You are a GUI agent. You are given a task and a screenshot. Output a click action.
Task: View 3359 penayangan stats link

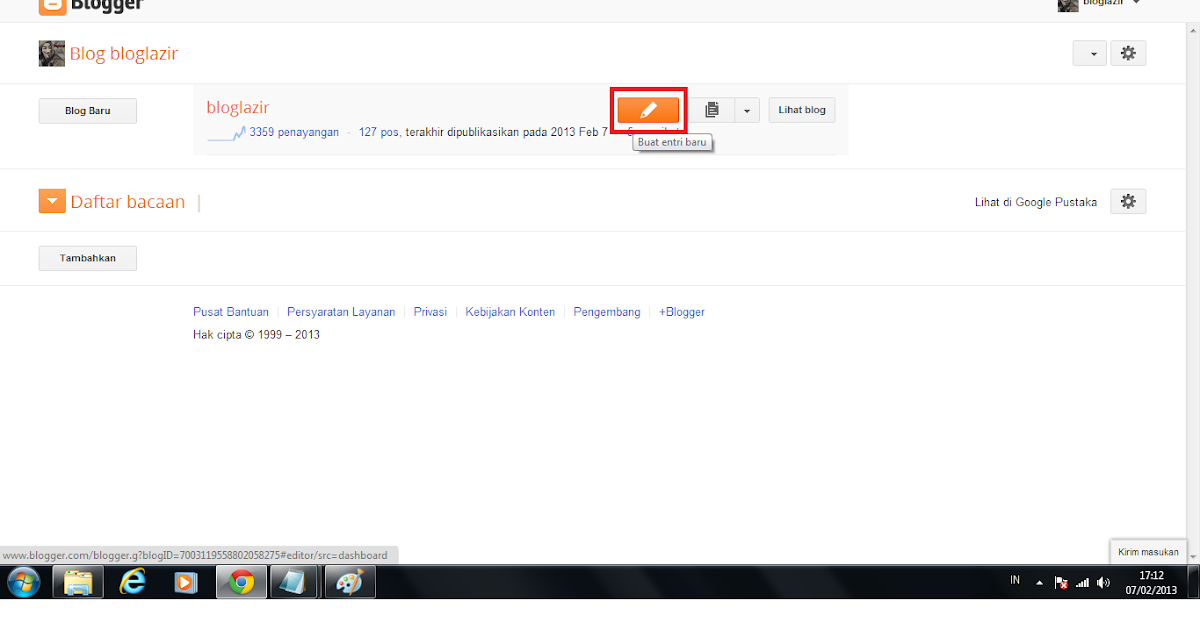point(294,132)
